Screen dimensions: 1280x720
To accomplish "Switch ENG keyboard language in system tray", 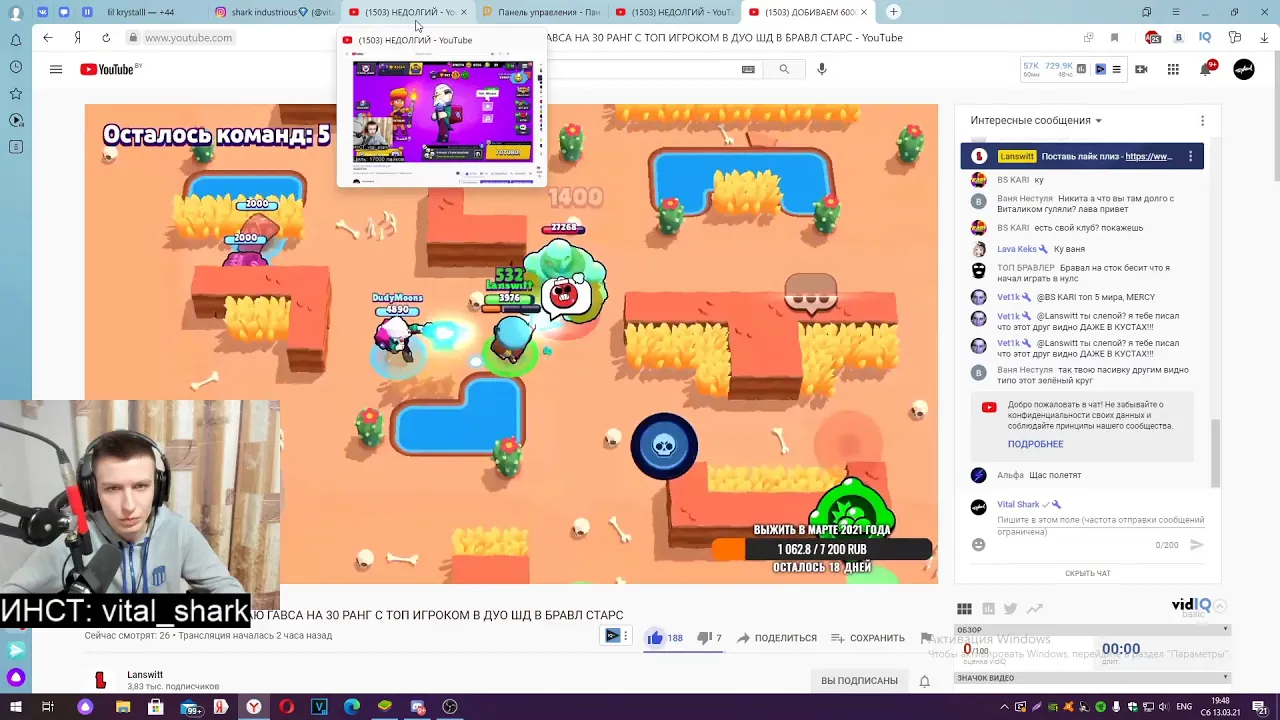I will click(x=1182, y=707).
